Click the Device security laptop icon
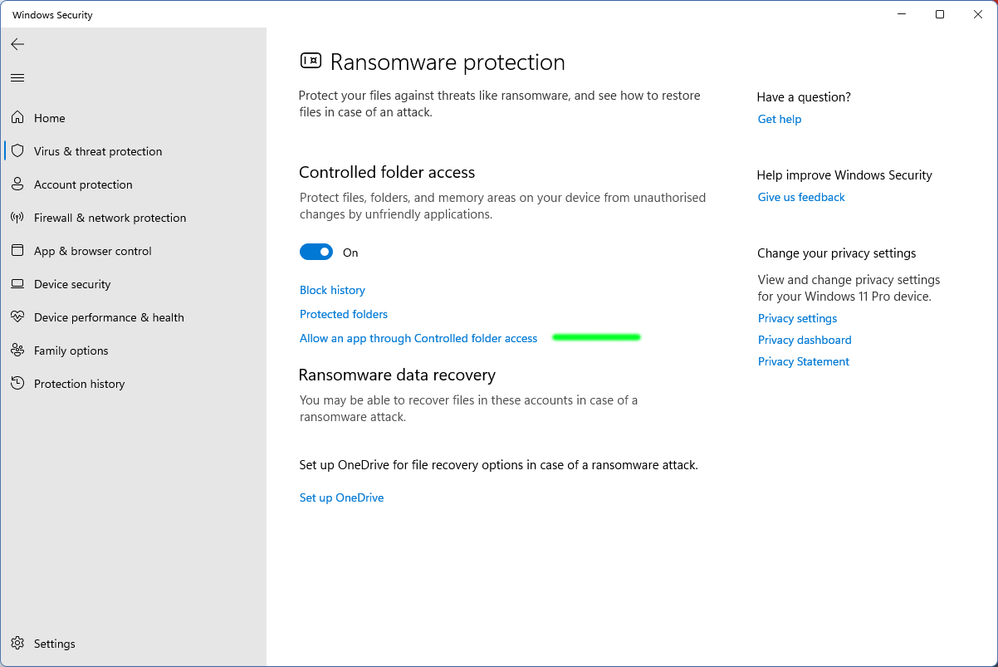Image resolution: width=998 pixels, height=667 pixels. coord(17,284)
